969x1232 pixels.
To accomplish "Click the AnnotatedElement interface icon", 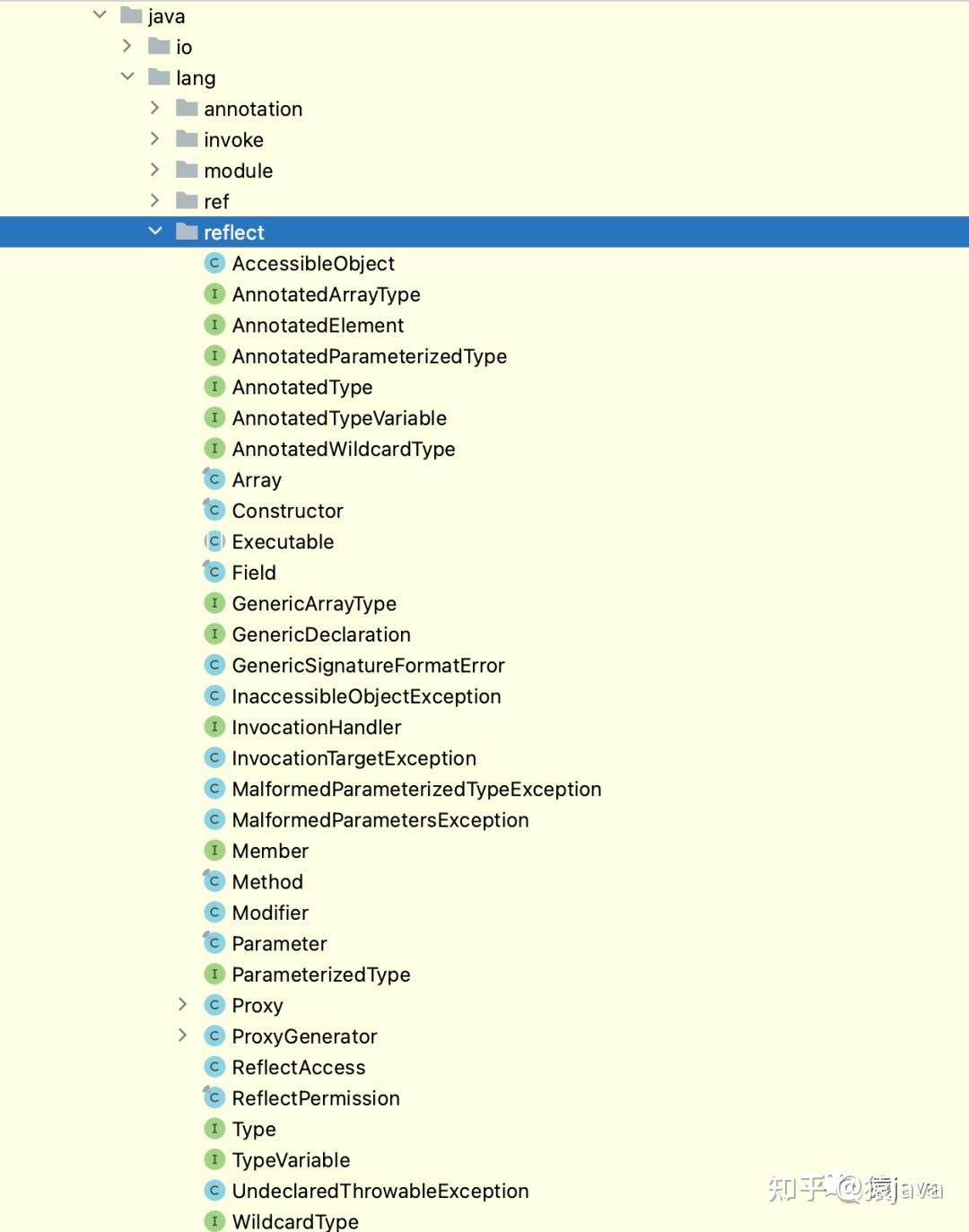I will 214,325.
